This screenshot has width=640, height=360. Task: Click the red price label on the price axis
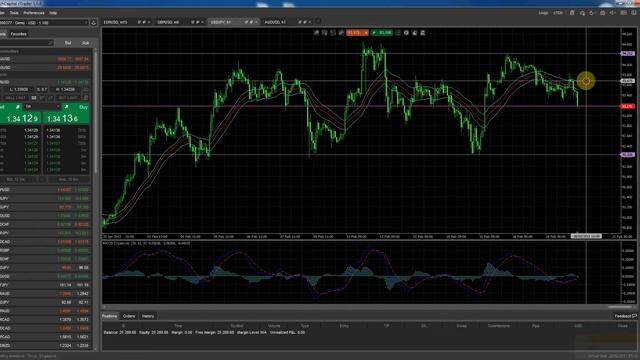[x=627, y=107]
